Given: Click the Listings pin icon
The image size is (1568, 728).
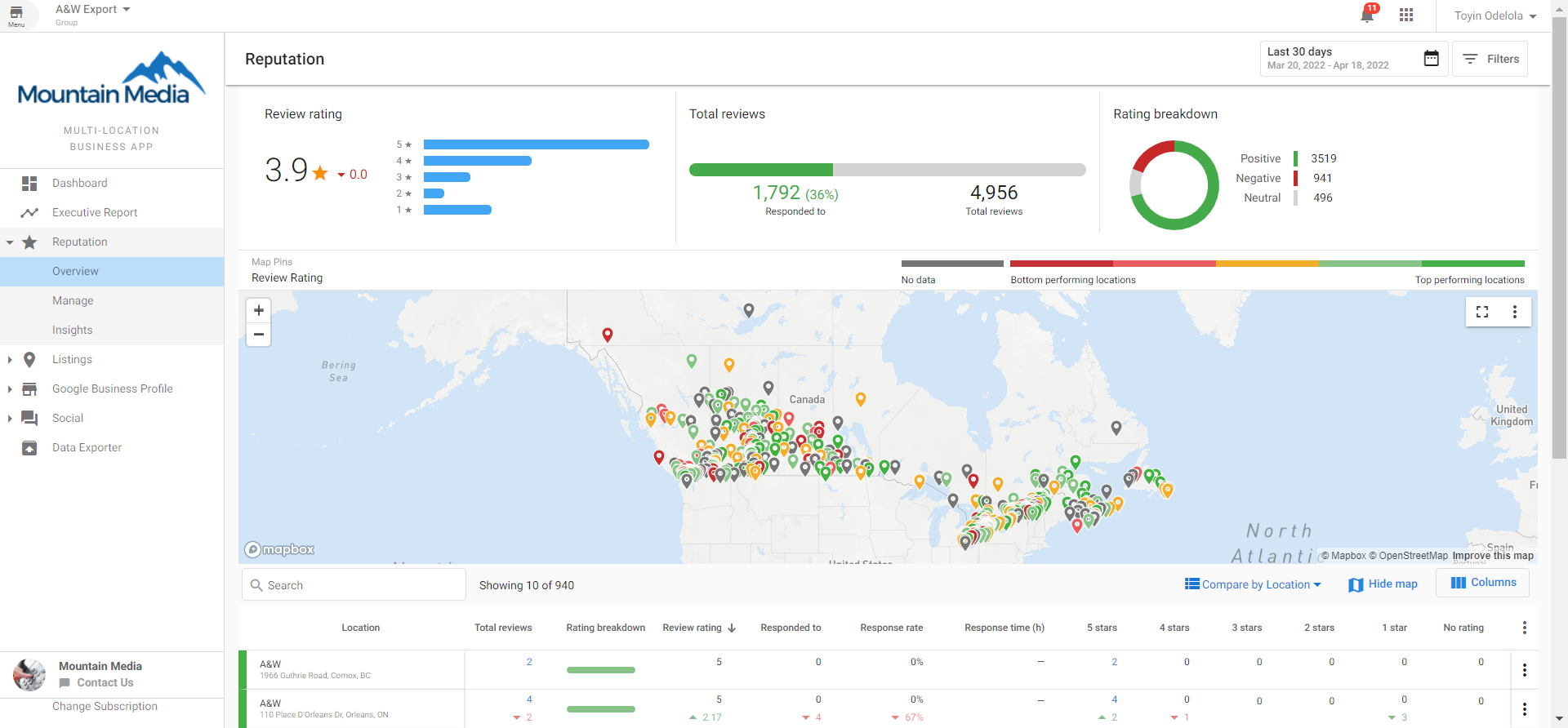Looking at the screenshot, I should point(29,359).
